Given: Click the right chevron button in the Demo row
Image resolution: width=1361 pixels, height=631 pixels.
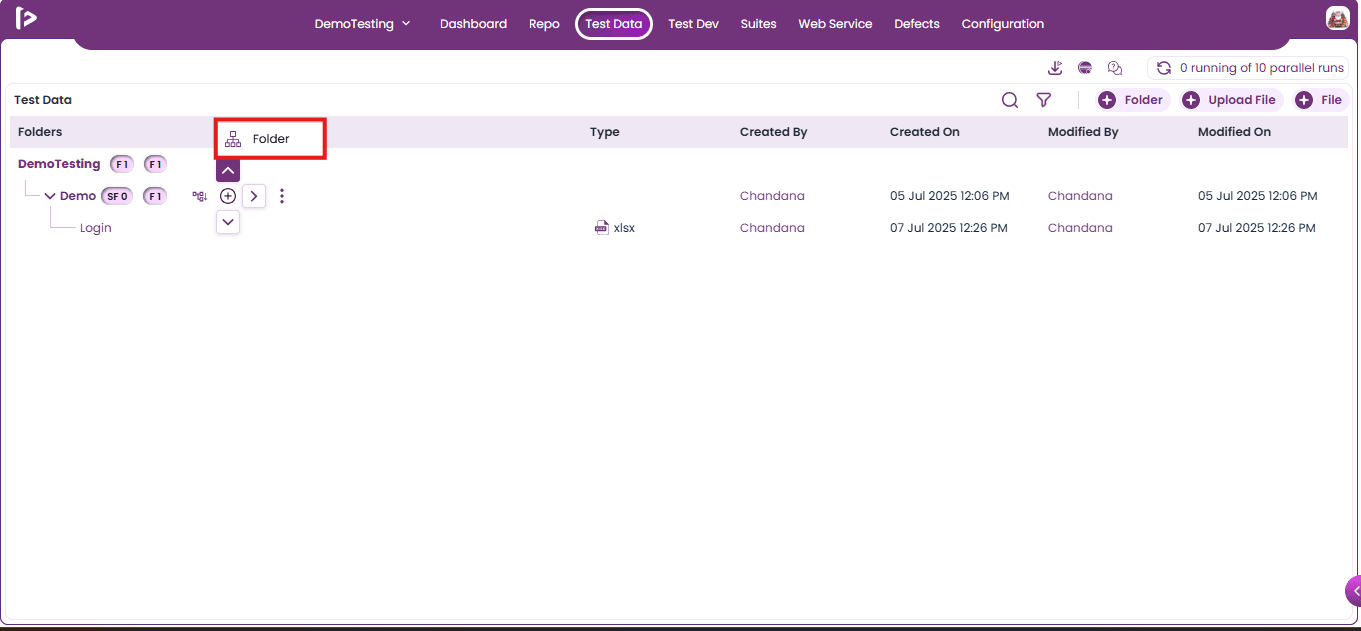Looking at the screenshot, I should 254,196.
